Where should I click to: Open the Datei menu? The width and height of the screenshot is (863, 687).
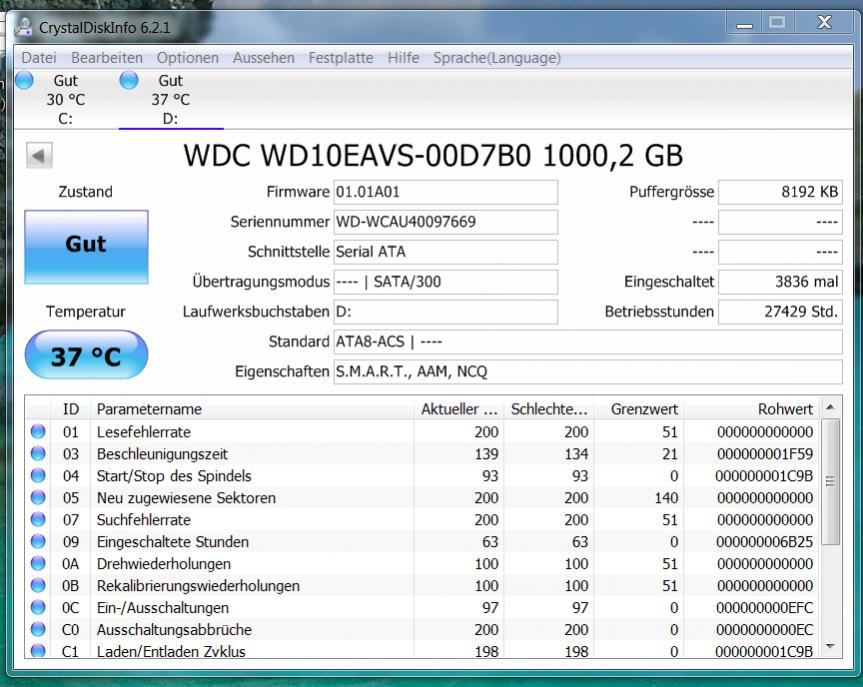click(x=39, y=58)
